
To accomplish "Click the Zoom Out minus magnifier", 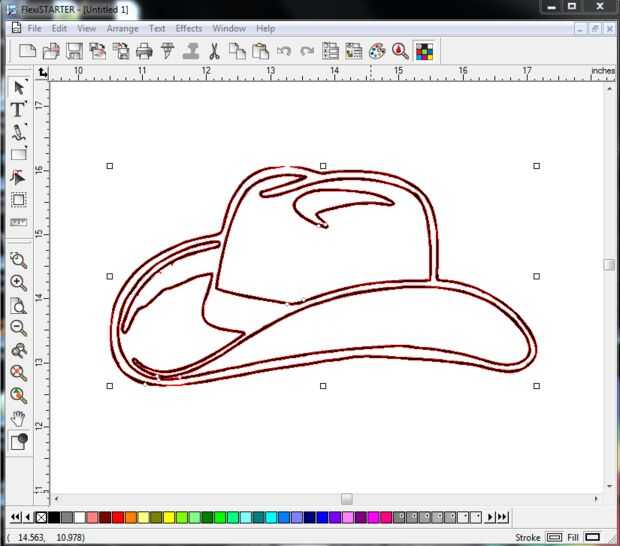I will [18, 328].
